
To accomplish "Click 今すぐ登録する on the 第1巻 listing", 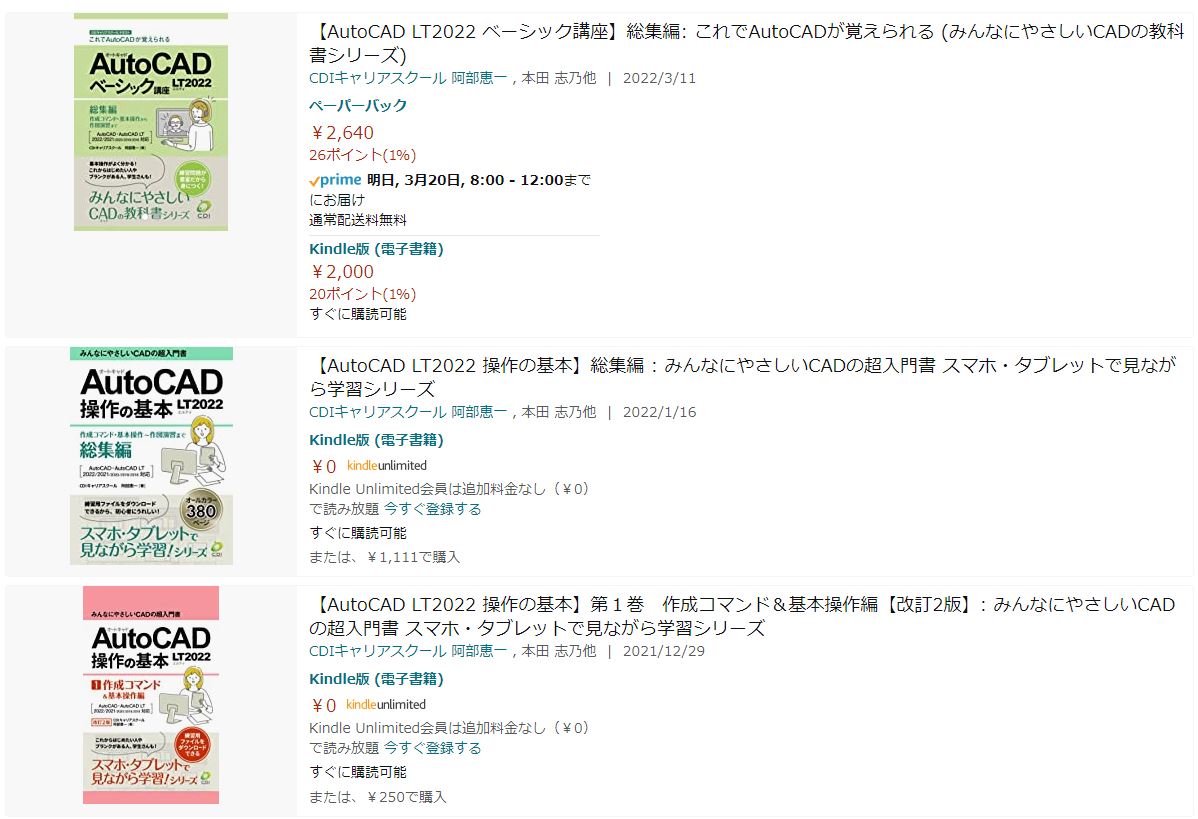I will tap(432, 748).
